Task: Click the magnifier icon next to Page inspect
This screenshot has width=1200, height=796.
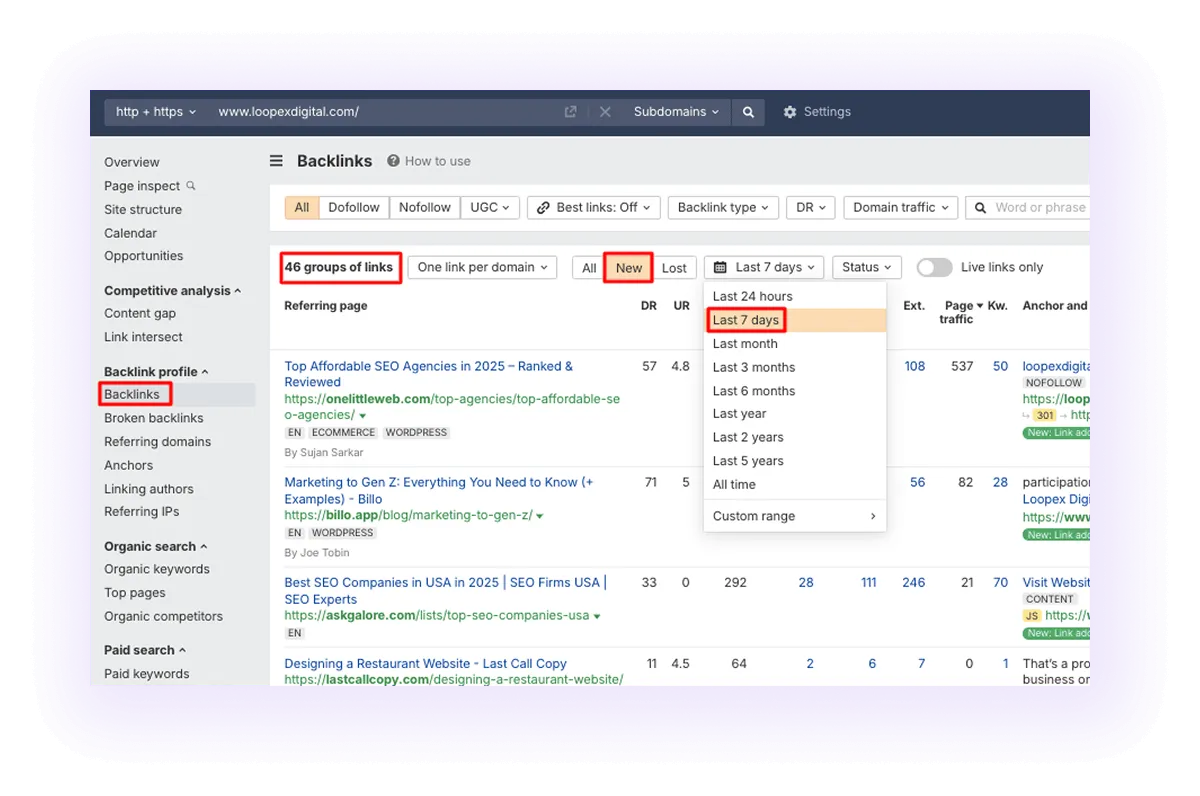Action: coord(189,186)
